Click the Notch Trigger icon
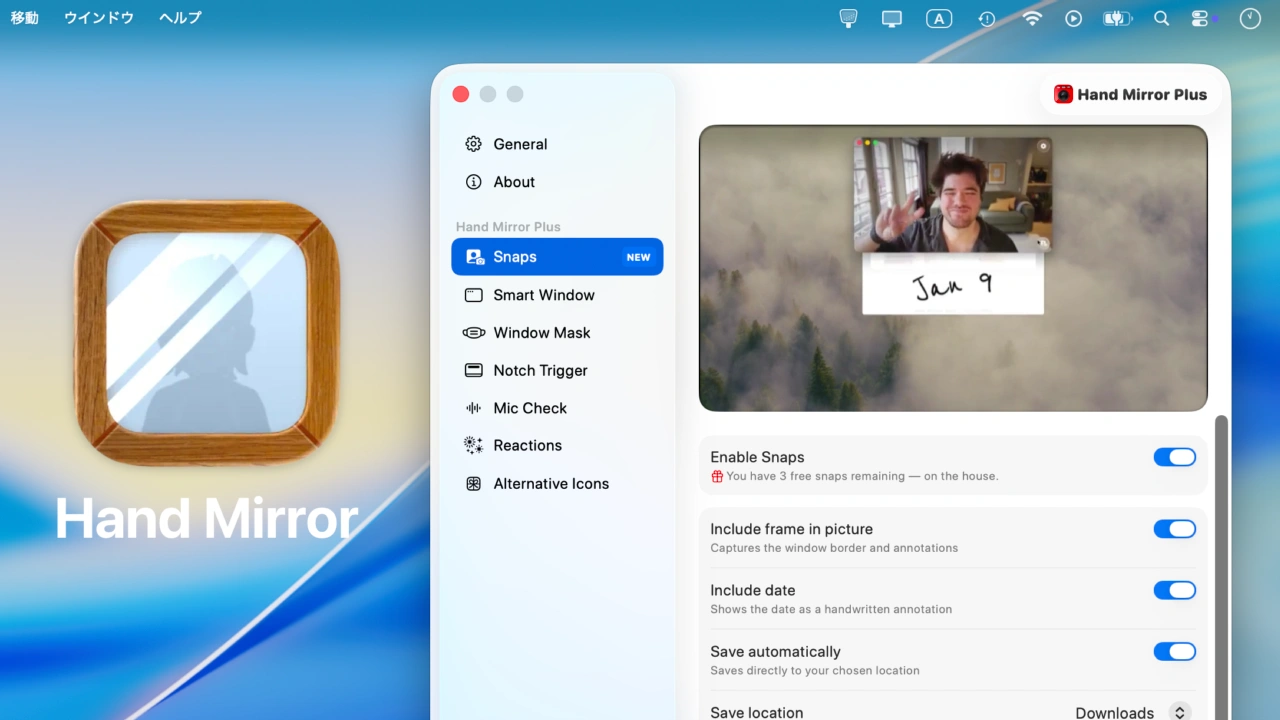 [x=473, y=370]
